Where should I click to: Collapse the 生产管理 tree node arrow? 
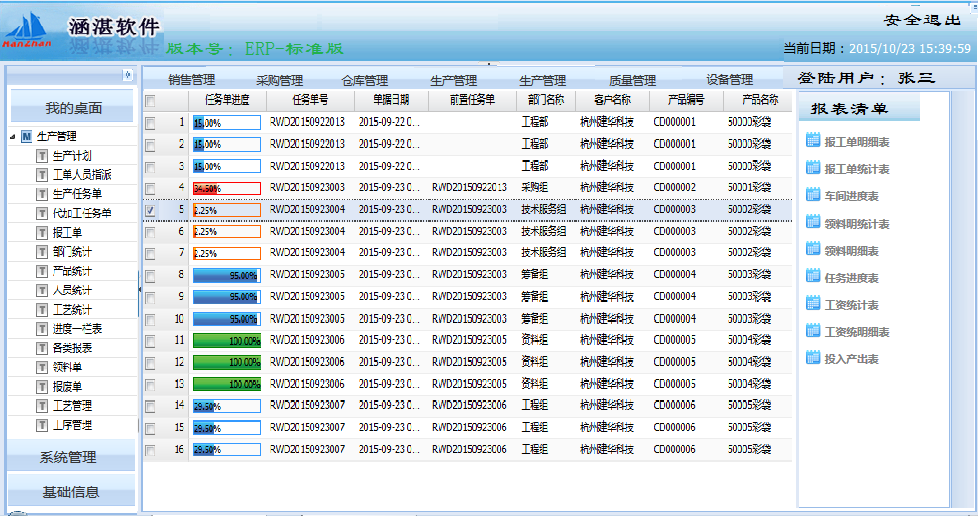12,137
